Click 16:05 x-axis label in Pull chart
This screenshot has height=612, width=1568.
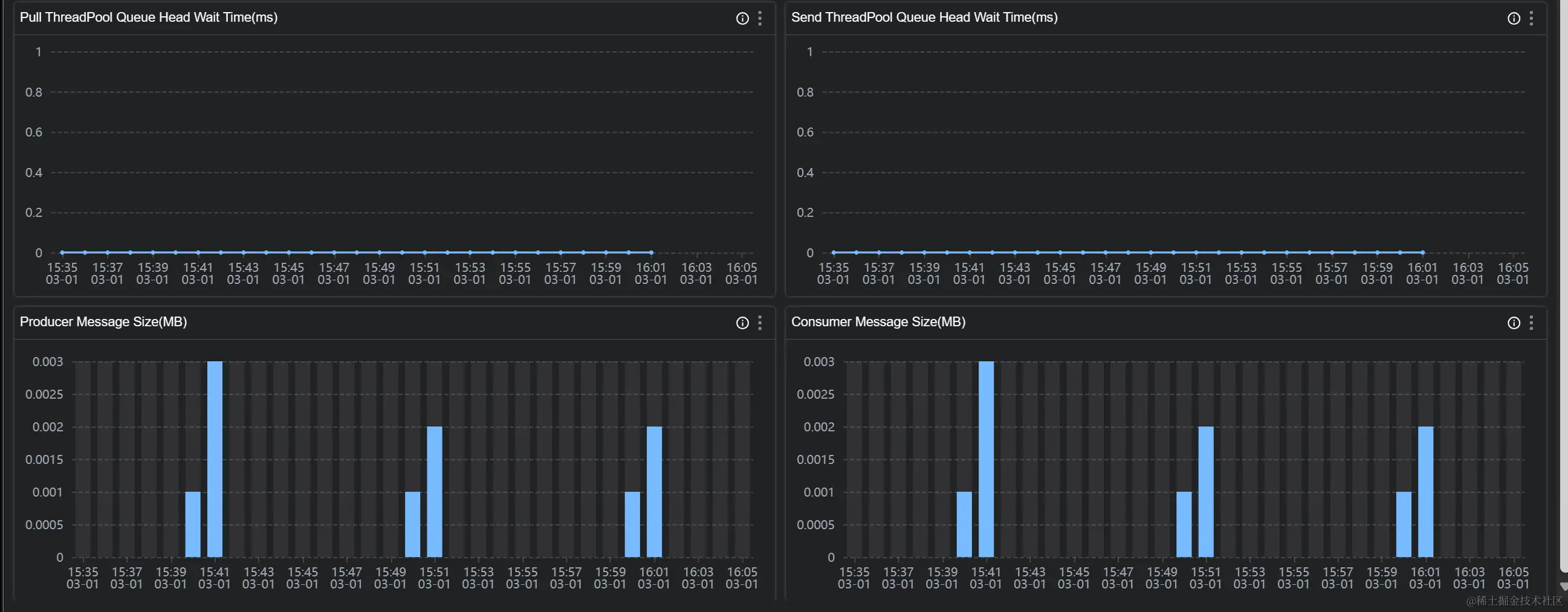pyautogui.click(x=742, y=274)
